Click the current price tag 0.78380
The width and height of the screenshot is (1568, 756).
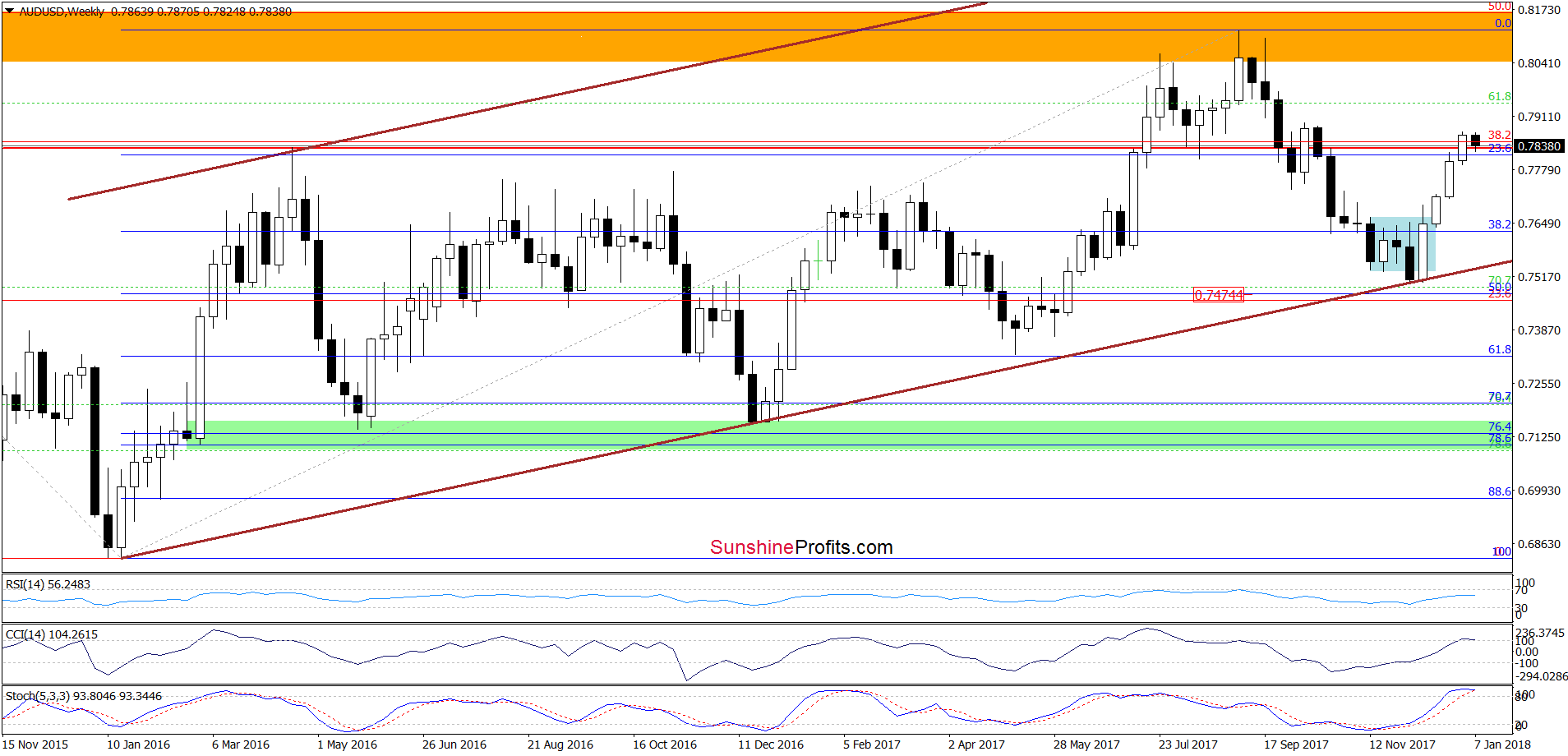1538,146
